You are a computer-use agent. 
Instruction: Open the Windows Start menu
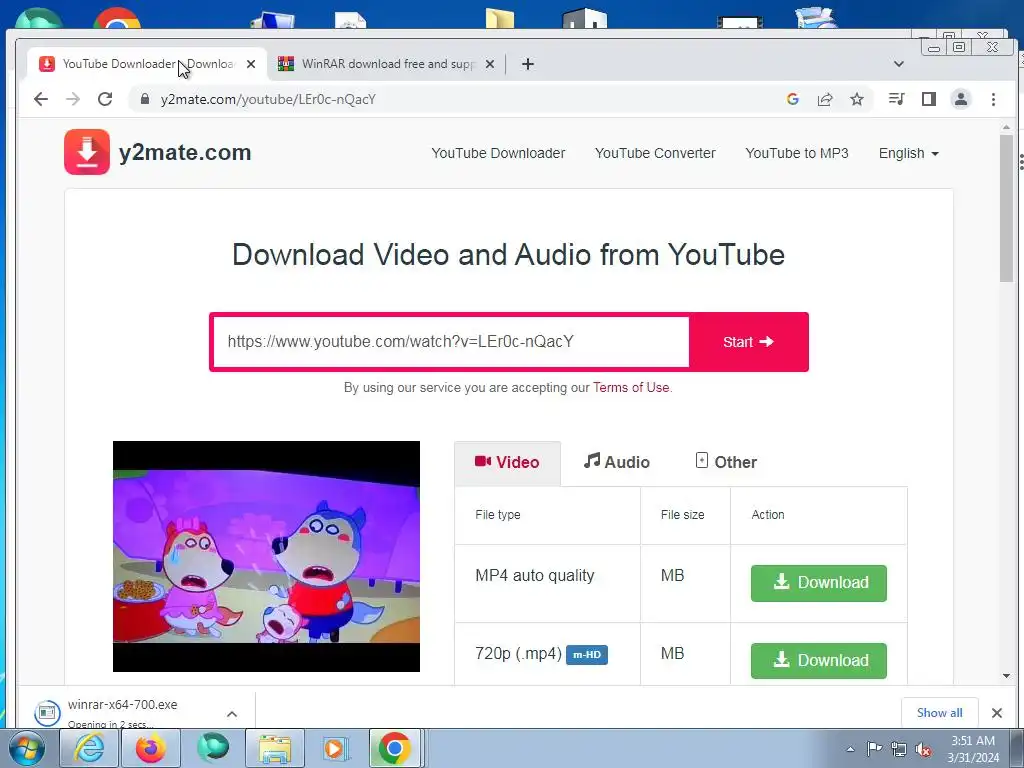click(x=26, y=748)
